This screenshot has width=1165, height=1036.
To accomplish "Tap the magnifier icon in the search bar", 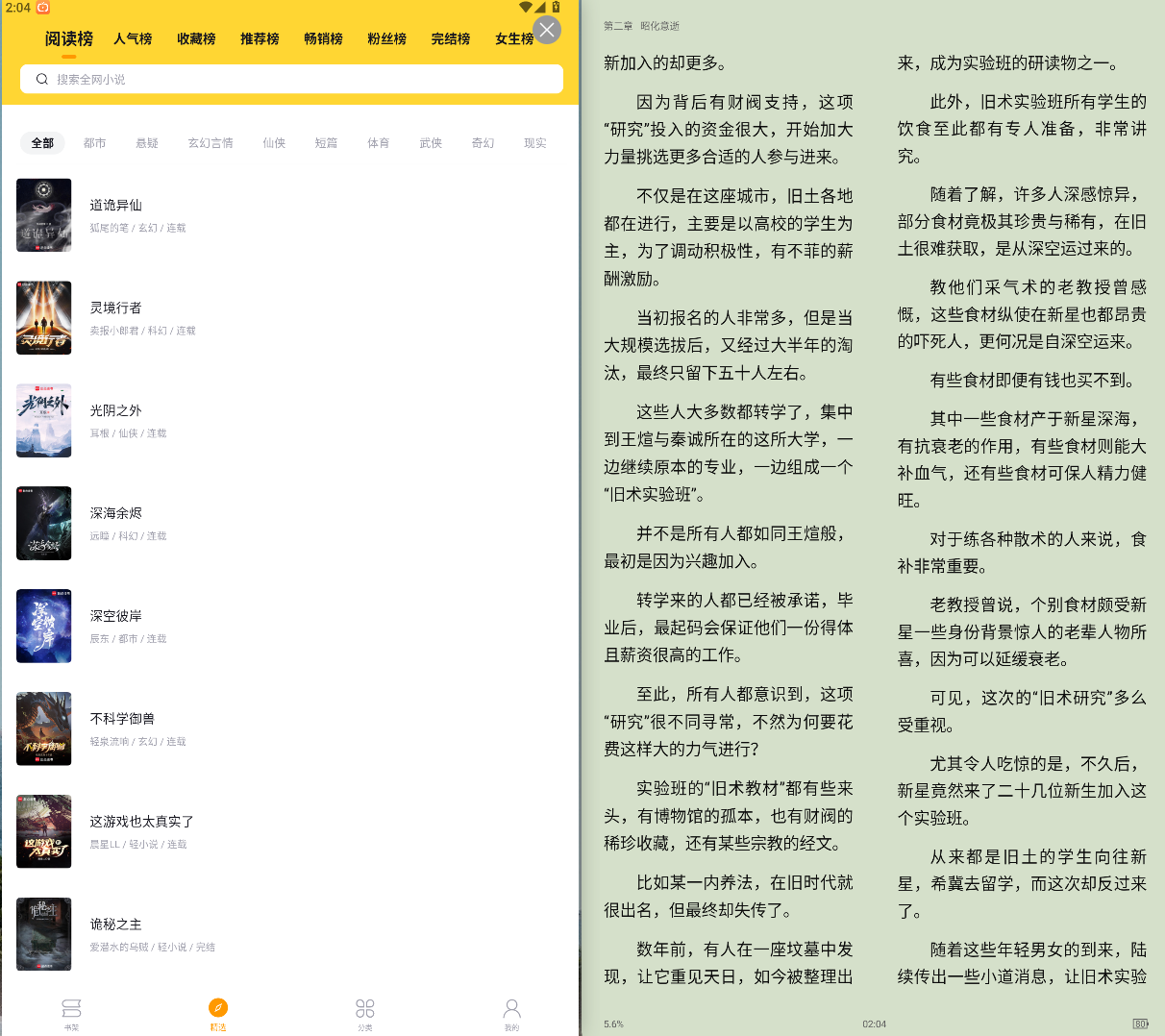I will 42,79.
